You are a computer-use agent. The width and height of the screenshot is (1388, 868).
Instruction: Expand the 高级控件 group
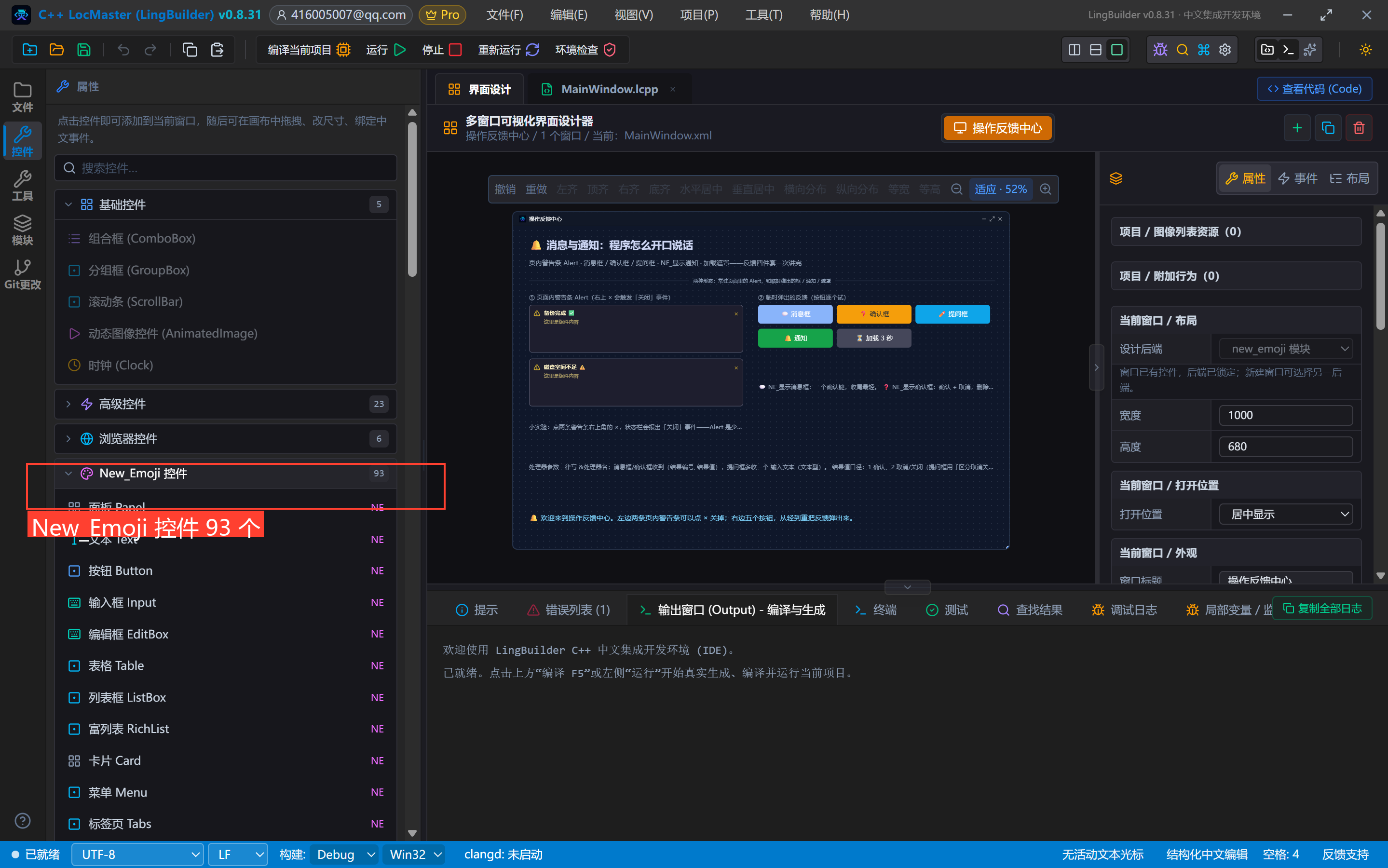(x=226, y=404)
